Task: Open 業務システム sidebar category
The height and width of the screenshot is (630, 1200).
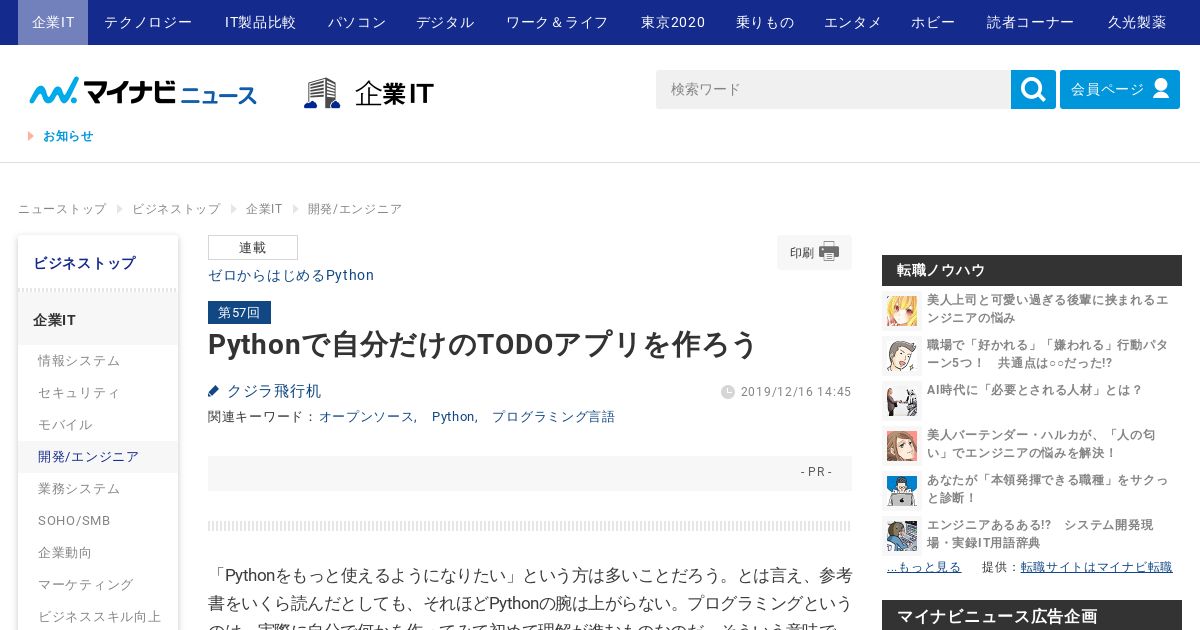Action: pyautogui.click(x=98, y=488)
